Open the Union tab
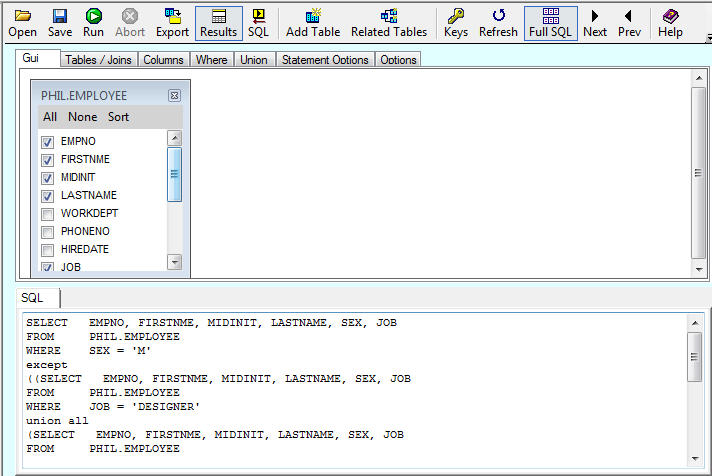Viewport: 712px width, 476px height. click(254, 60)
